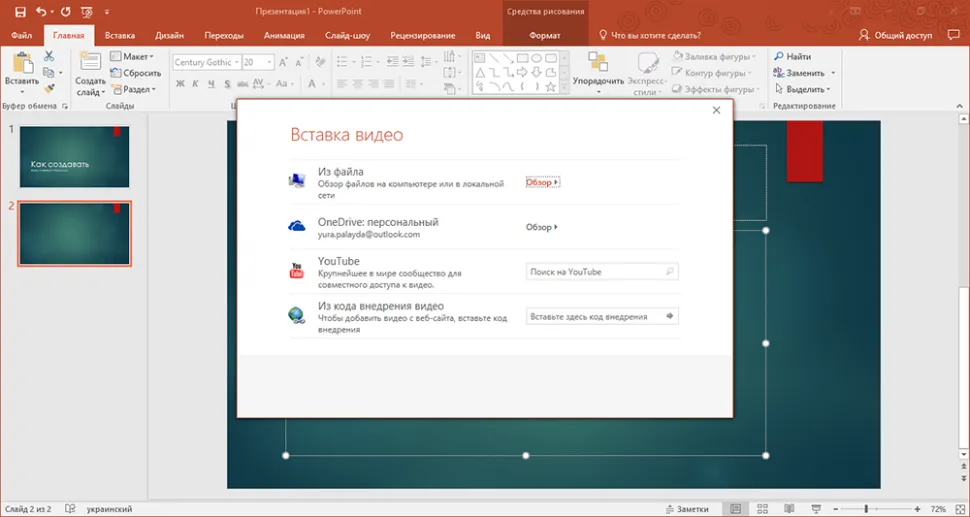Click the YouTube search magnifier icon
970x517 pixels.
(x=670, y=271)
